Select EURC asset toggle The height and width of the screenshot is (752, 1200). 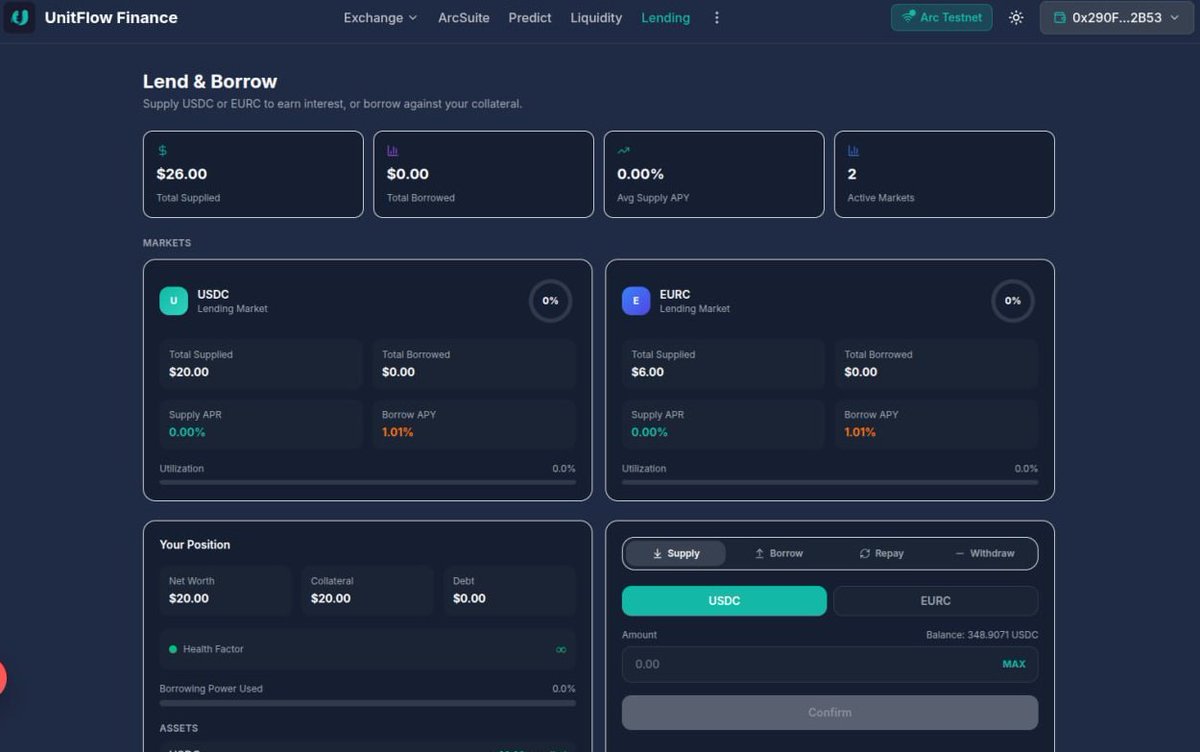coord(935,601)
